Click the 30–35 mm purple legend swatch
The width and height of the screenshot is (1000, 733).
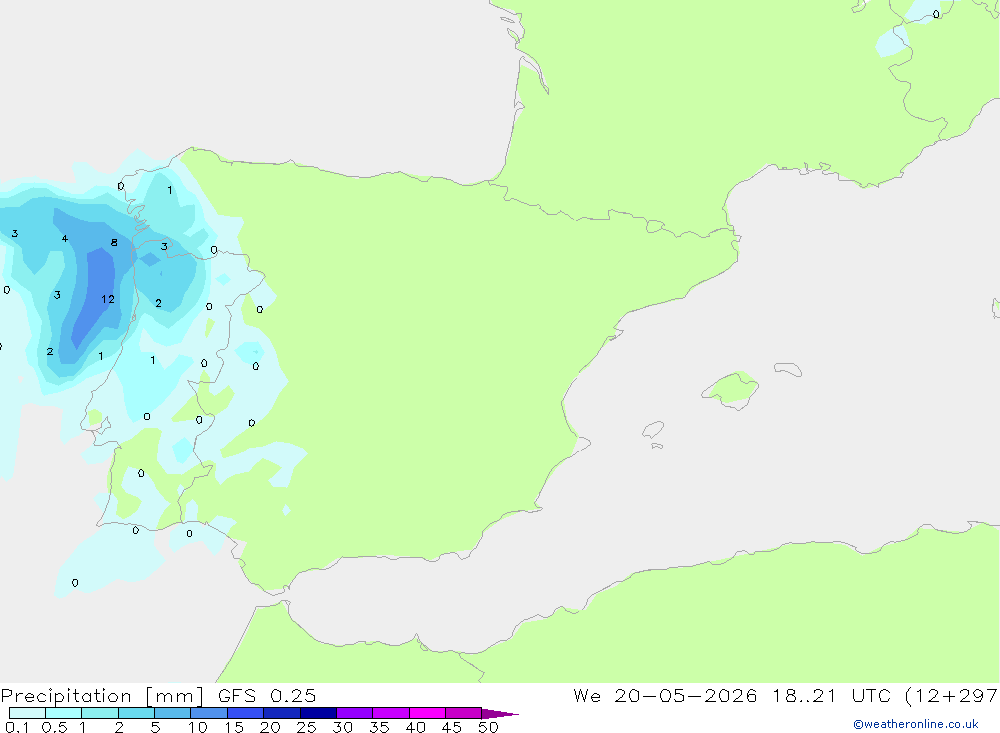pyautogui.click(x=354, y=713)
